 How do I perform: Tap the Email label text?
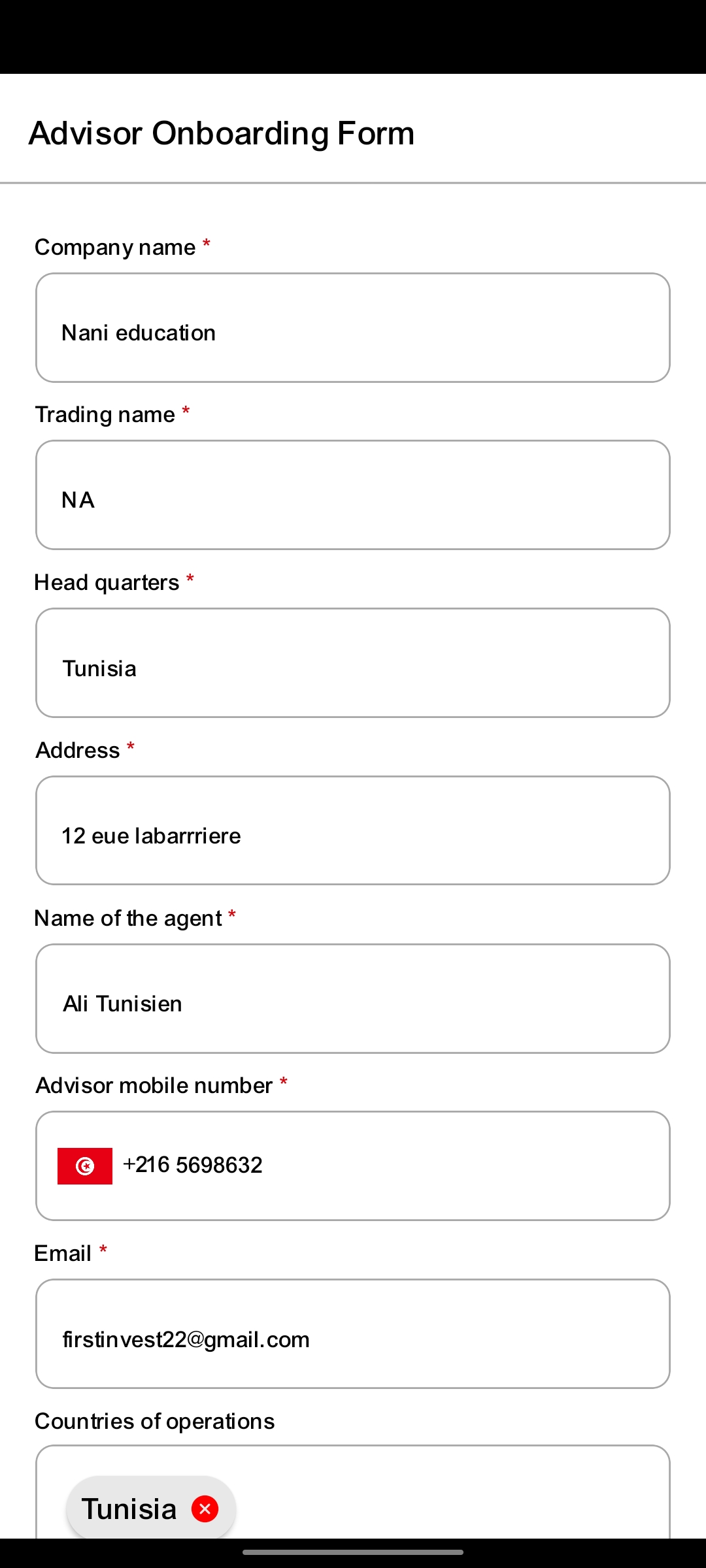point(63,1254)
